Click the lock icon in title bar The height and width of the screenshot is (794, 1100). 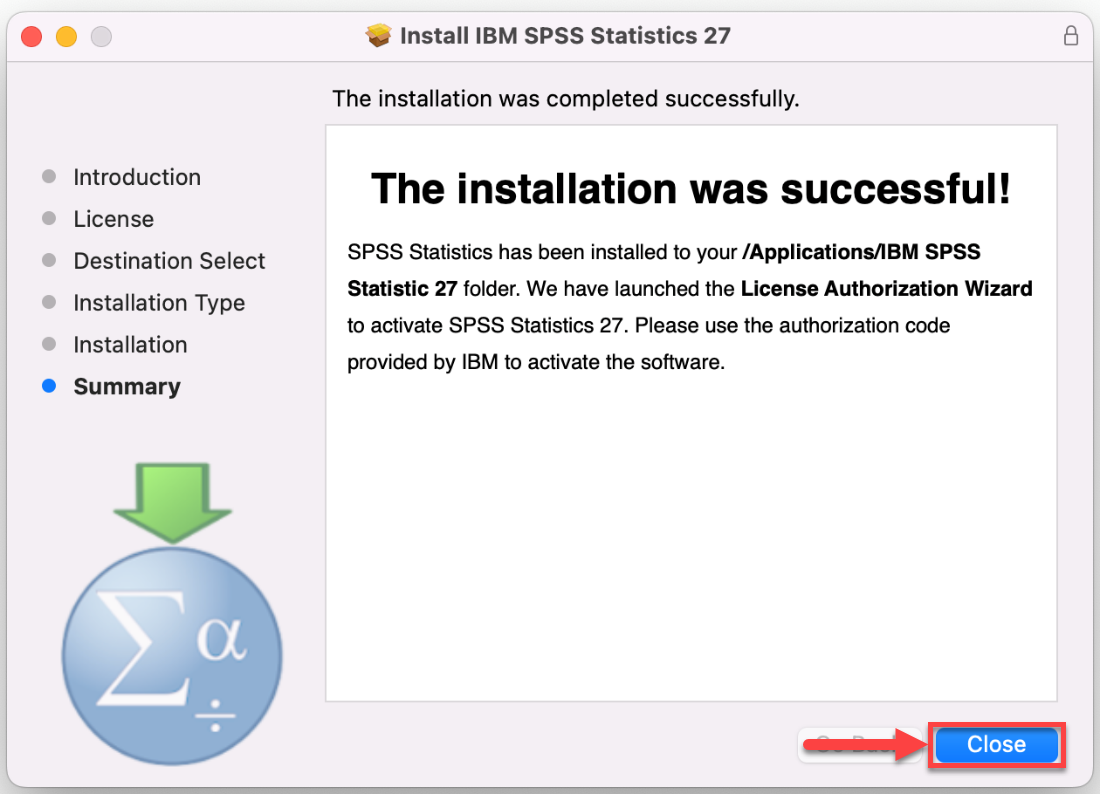(1071, 36)
